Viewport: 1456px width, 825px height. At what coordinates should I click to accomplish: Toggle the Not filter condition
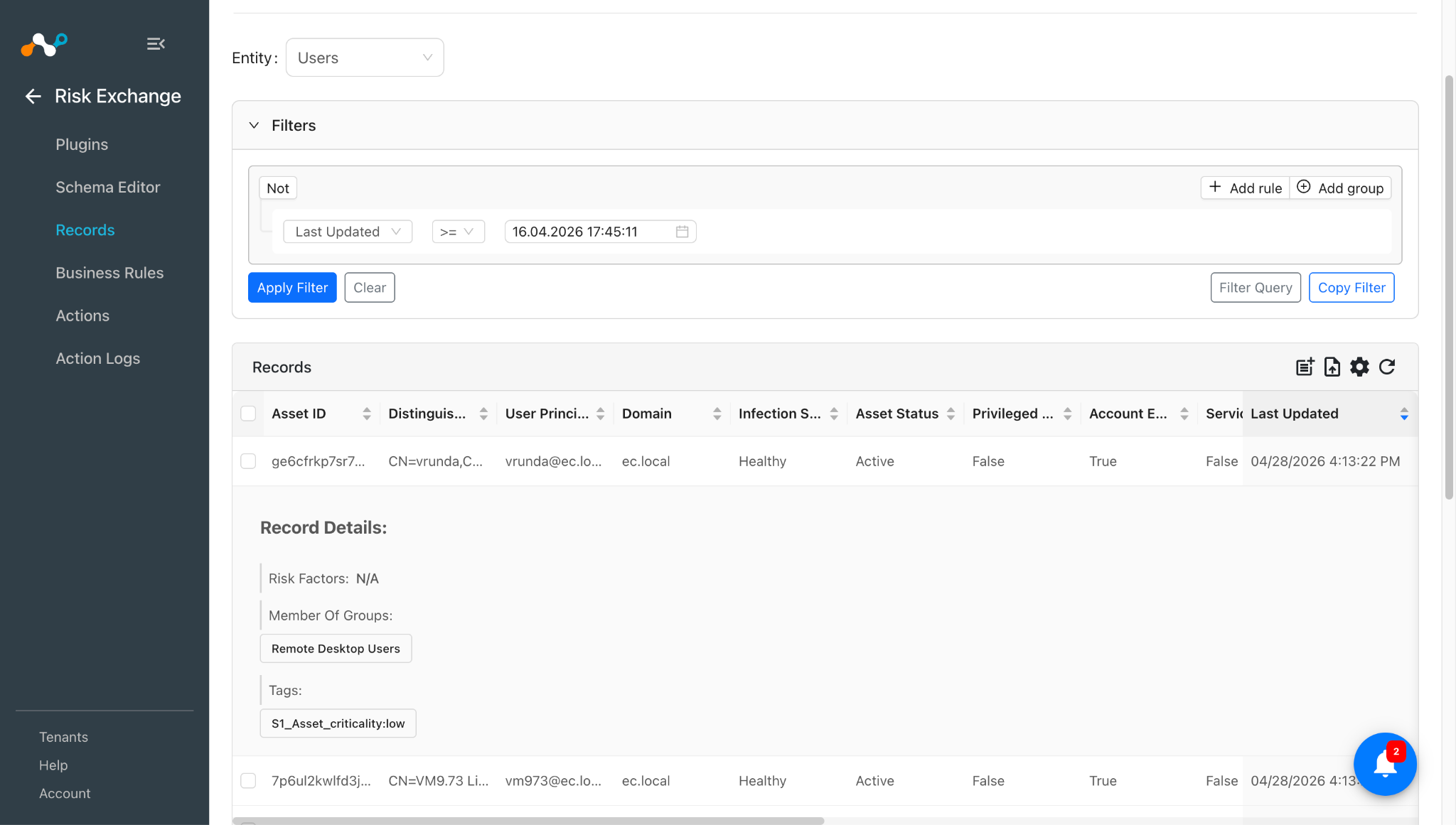click(278, 188)
